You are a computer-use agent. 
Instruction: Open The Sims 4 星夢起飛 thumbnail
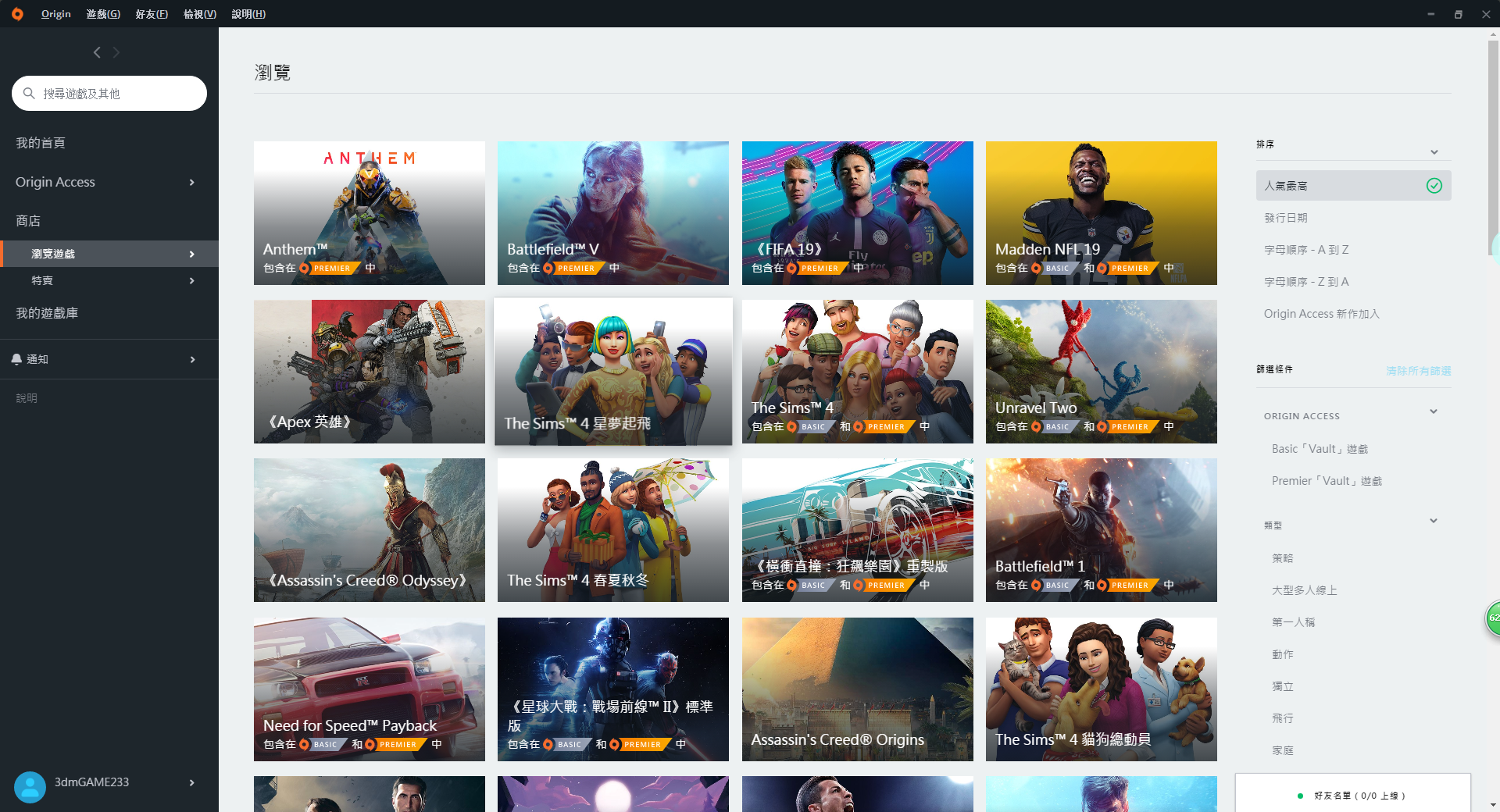(x=612, y=371)
